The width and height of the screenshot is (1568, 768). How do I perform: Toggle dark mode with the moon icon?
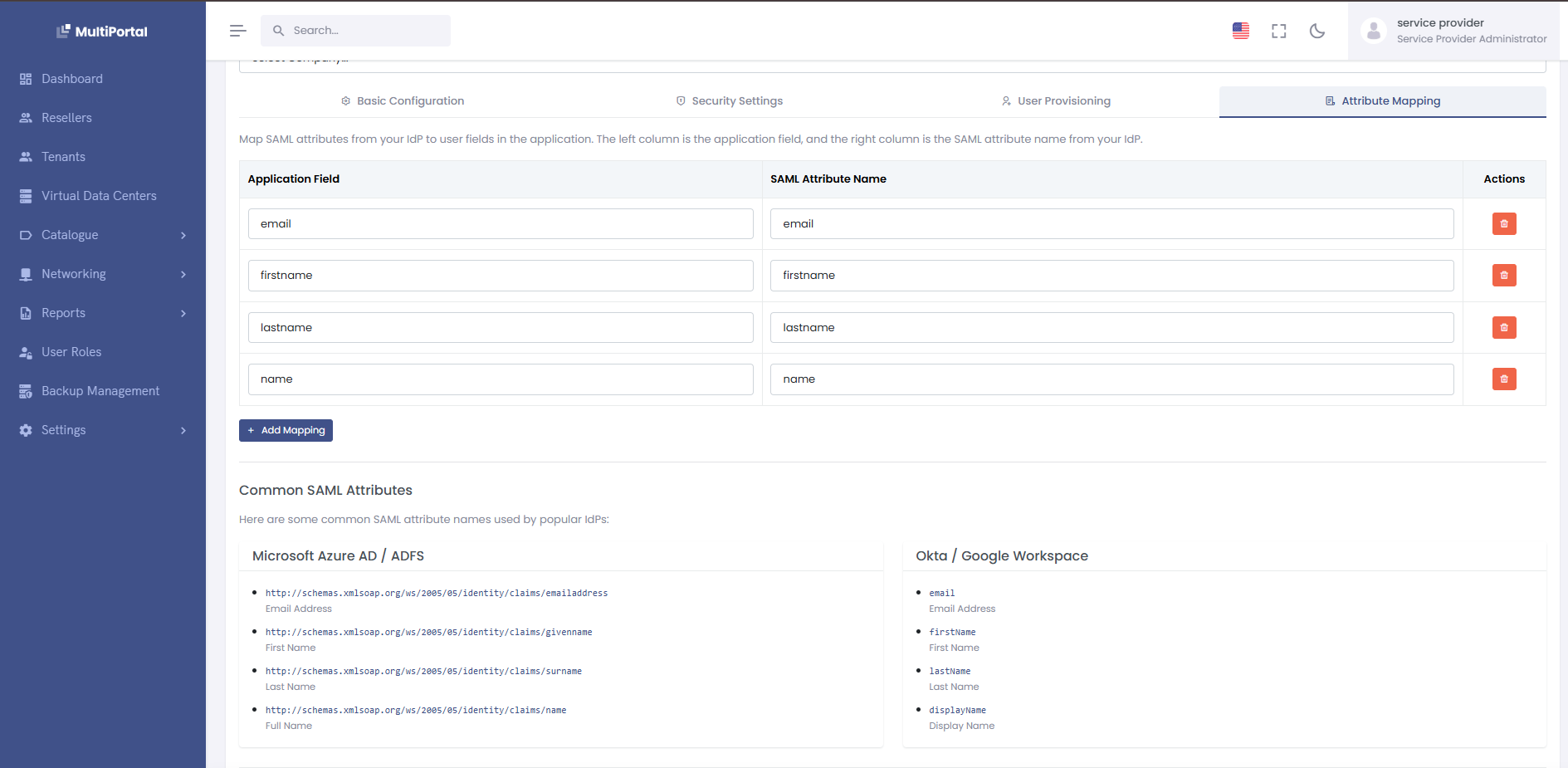[1317, 30]
